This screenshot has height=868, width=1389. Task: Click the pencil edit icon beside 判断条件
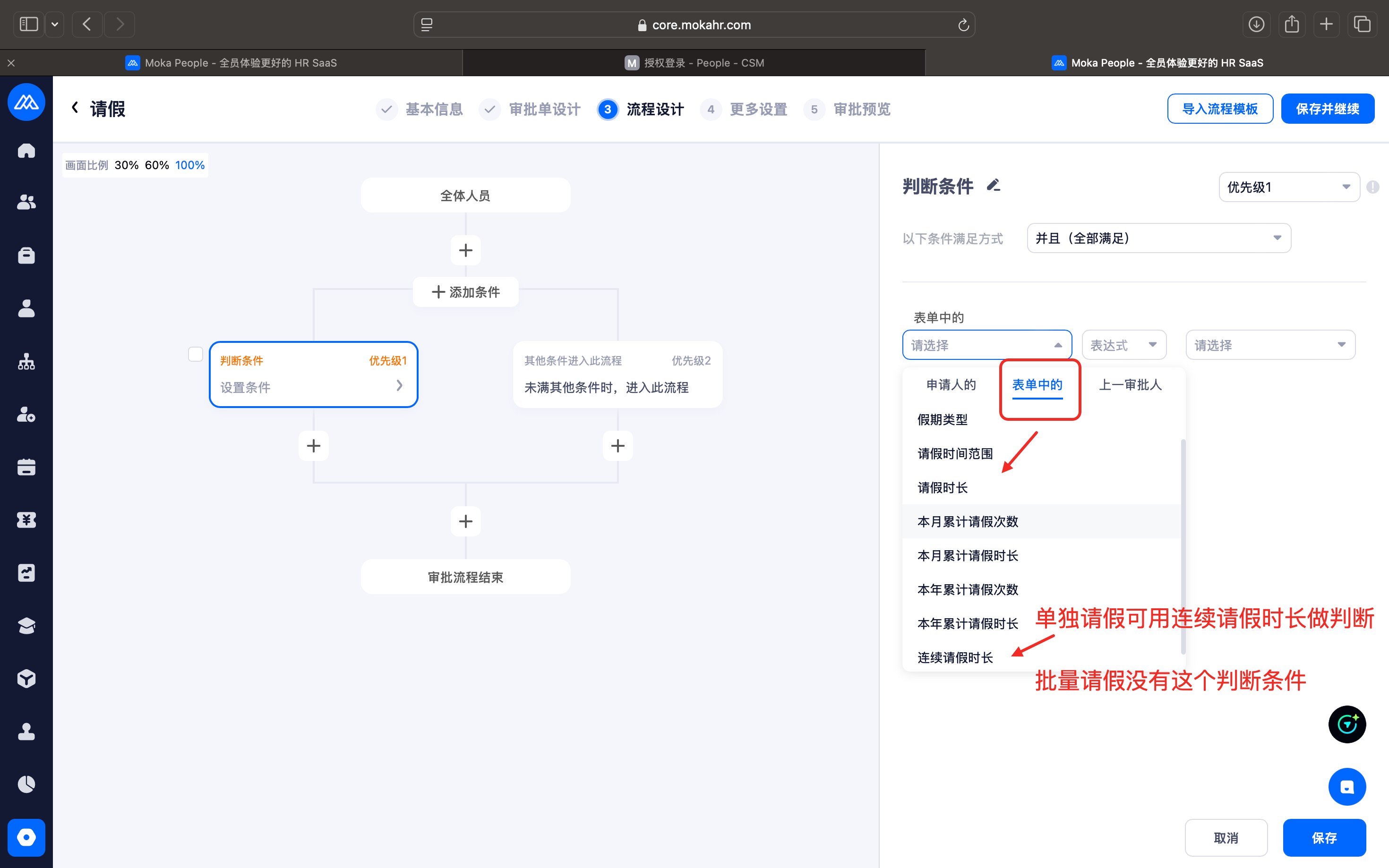pos(994,186)
